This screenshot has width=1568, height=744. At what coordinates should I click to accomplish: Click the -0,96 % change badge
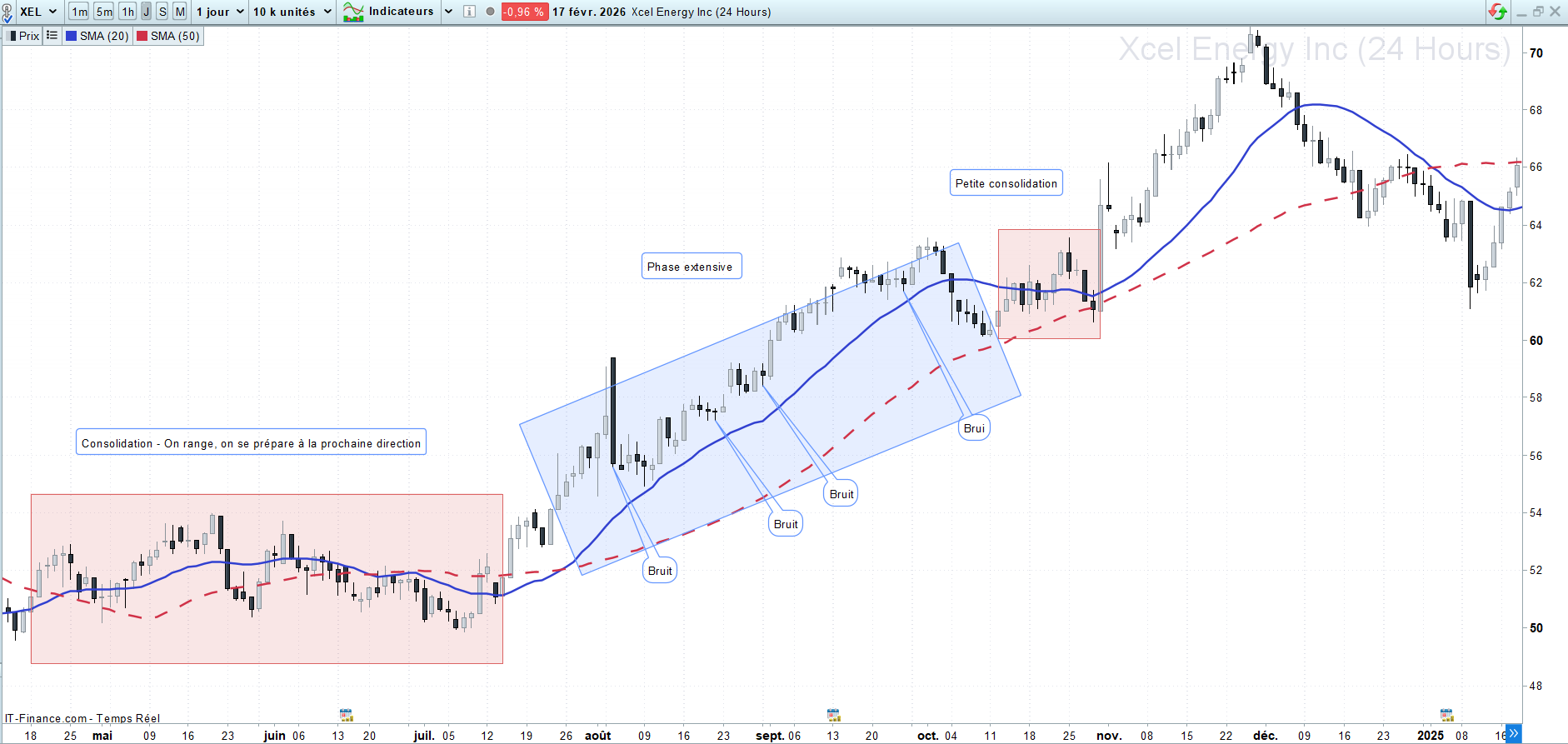click(x=524, y=12)
